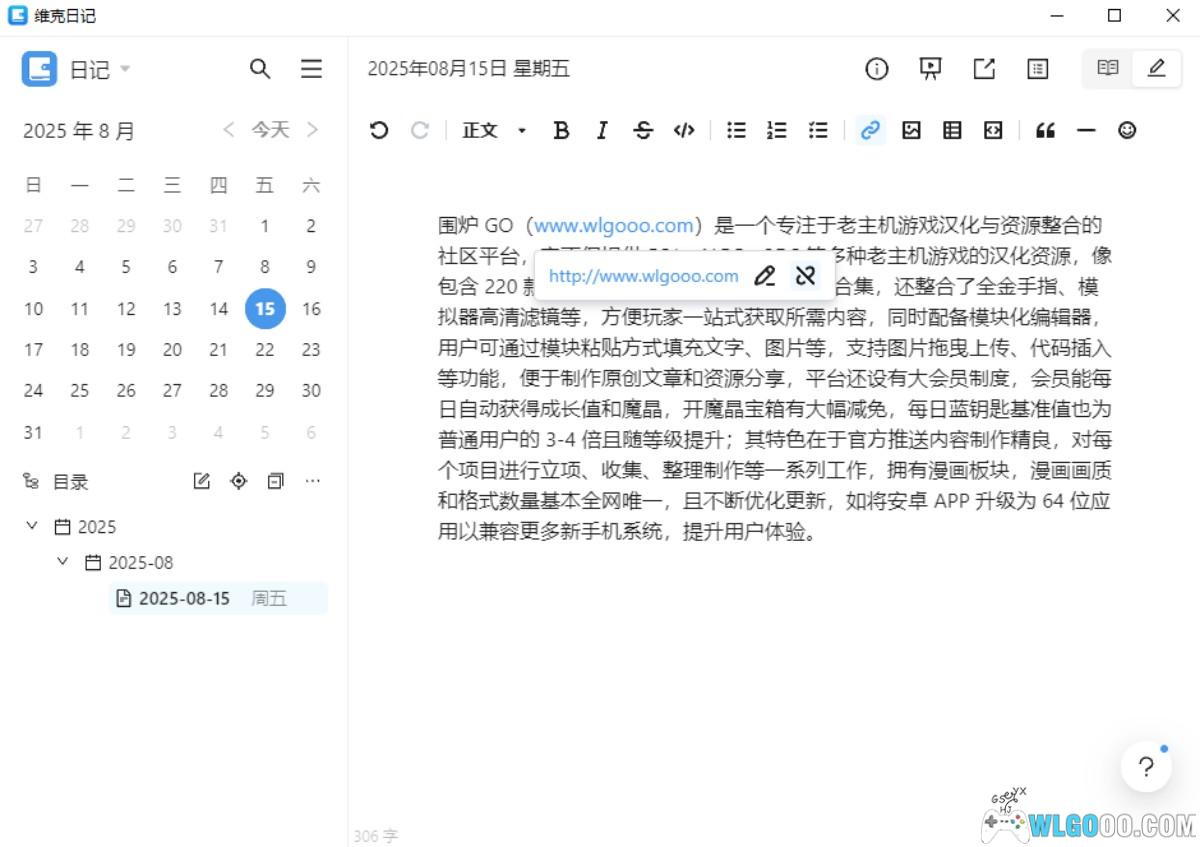Select August 22 in the calendar
The height and width of the screenshot is (847, 1200).
pyautogui.click(x=265, y=349)
